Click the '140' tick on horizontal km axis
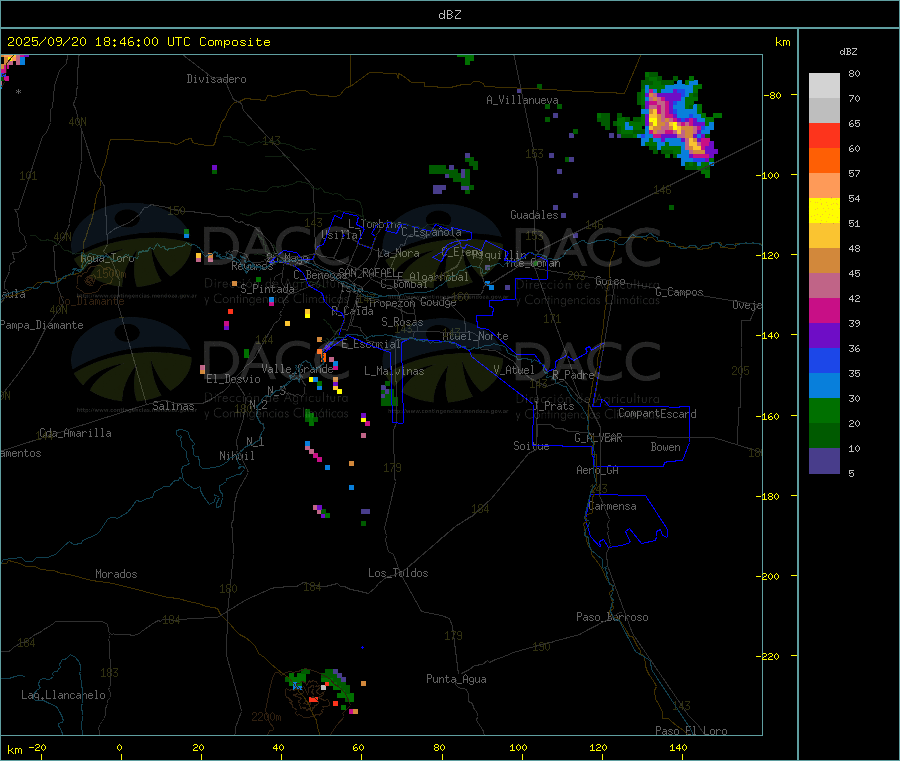This screenshot has height=761, width=900. click(x=678, y=747)
